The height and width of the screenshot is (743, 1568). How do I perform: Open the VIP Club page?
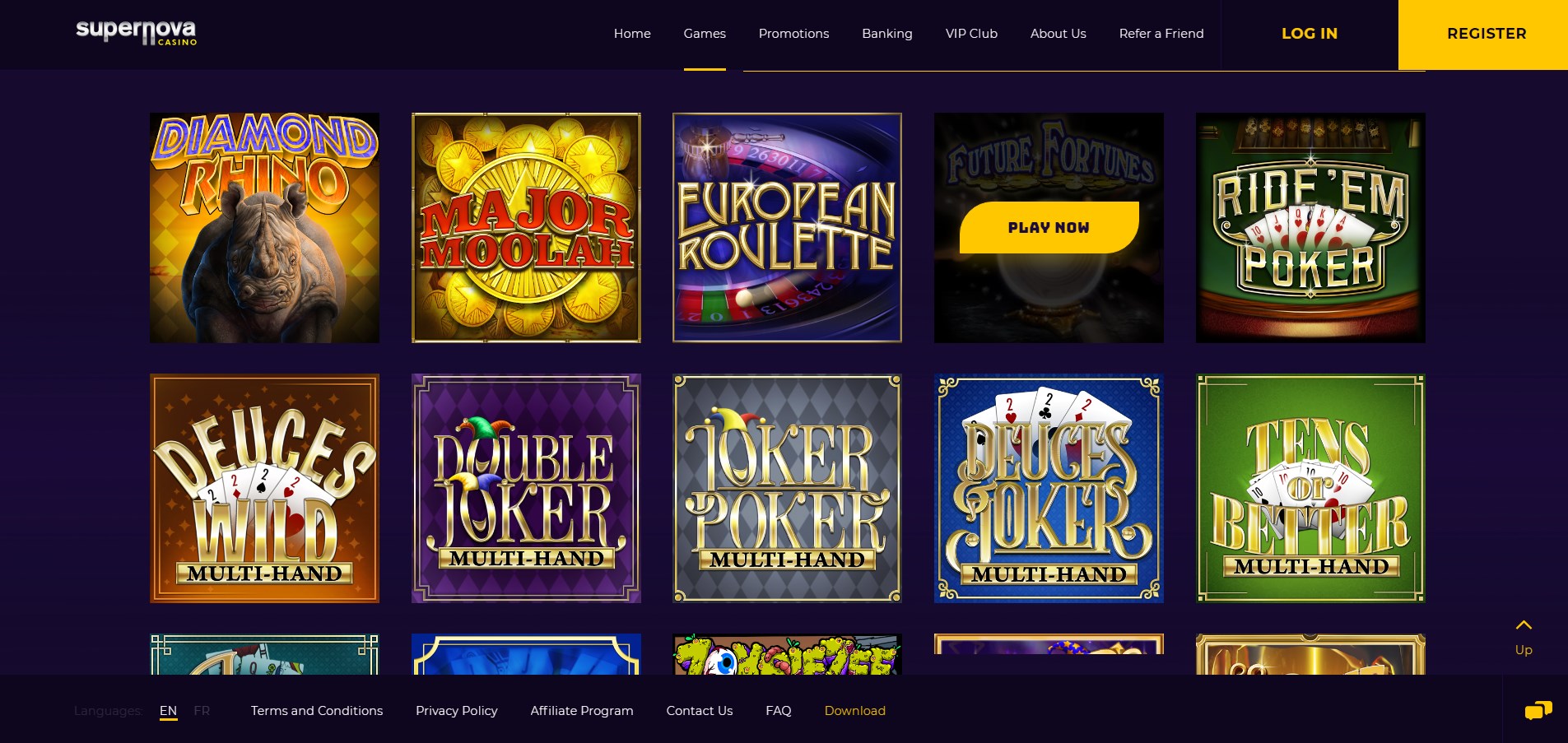(971, 34)
